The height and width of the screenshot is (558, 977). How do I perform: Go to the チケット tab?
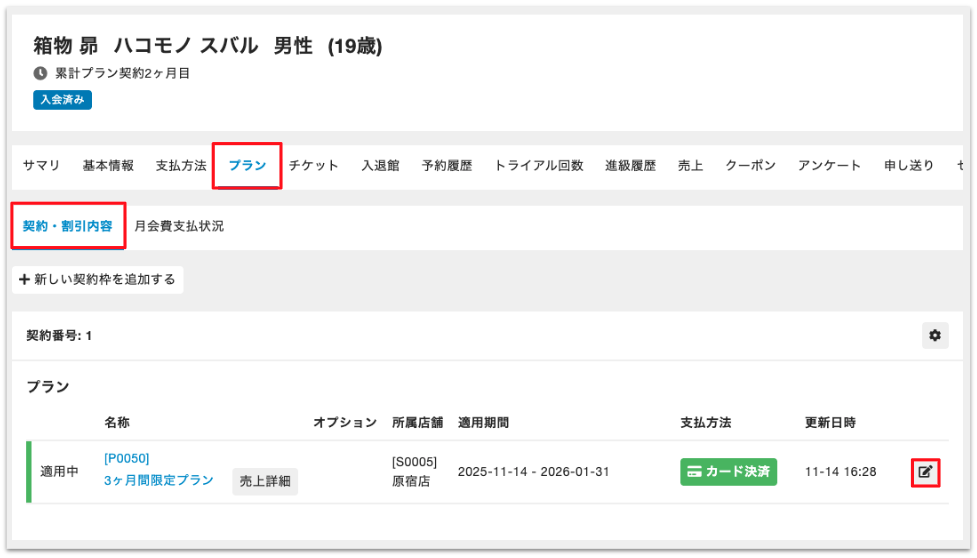314,166
